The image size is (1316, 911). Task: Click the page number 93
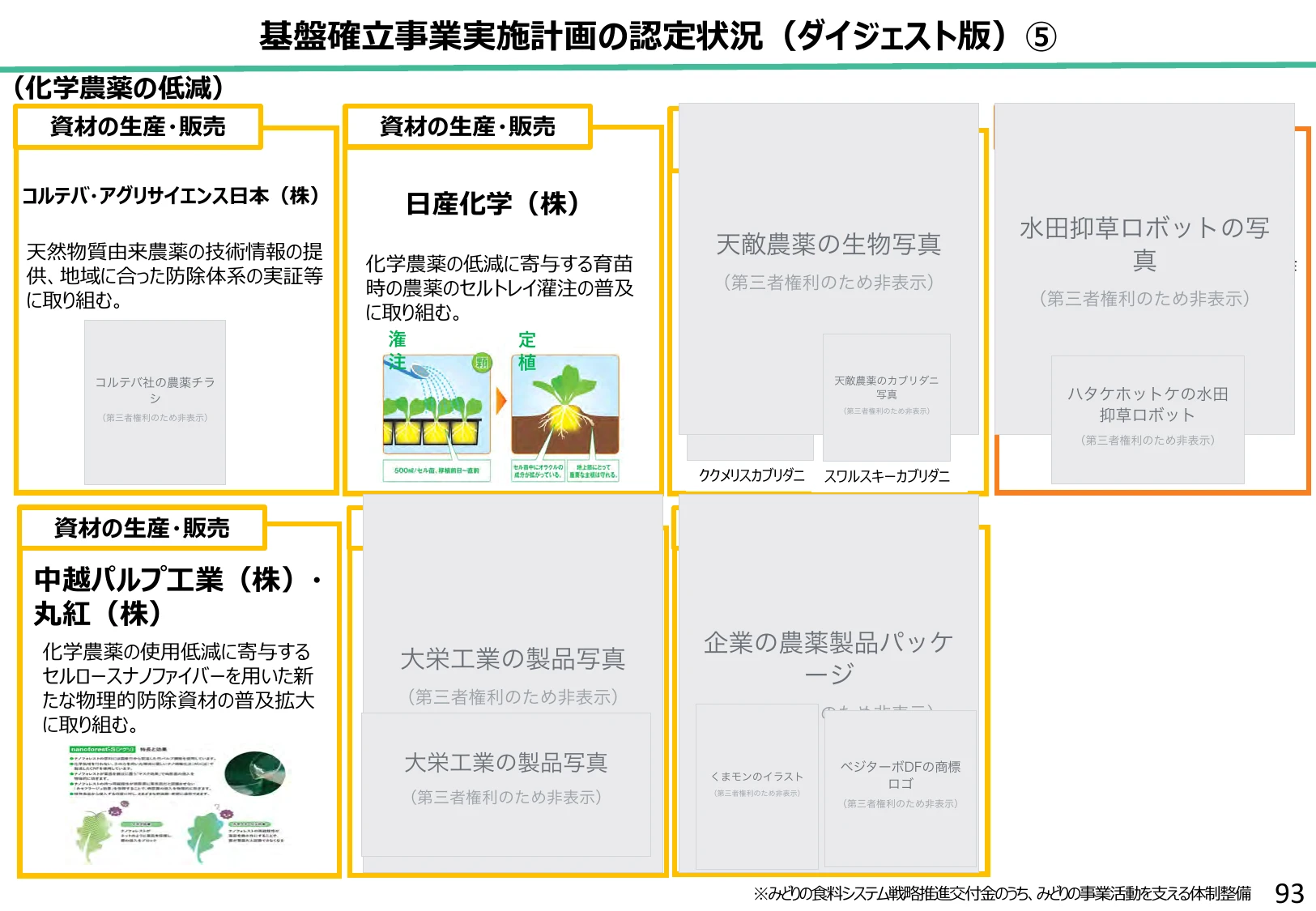[1289, 892]
